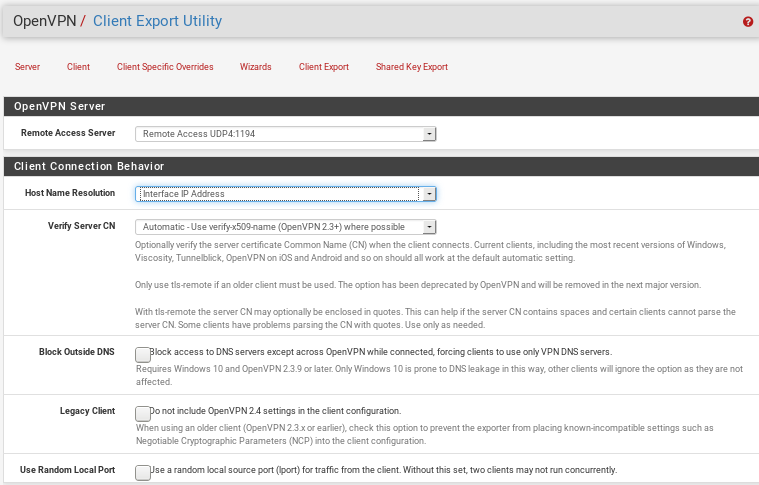Viewport: 759px width, 485px height.
Task: Click the Host Name Resolution label
Action: coord(70,193)
